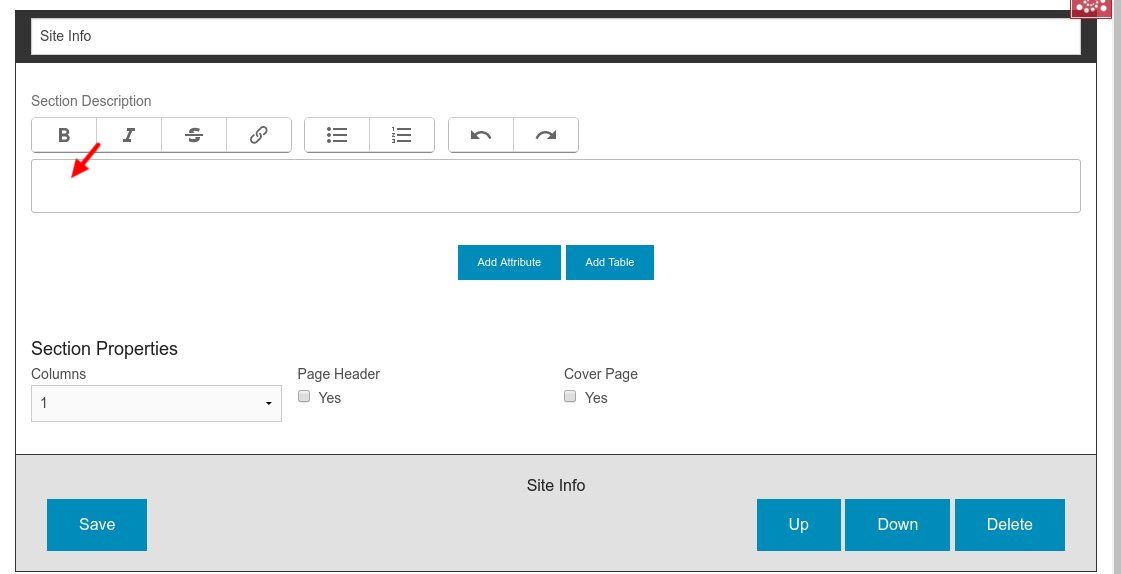
Task: Toggle bold formatting in the description toolbar
Action: pos(64,135)
